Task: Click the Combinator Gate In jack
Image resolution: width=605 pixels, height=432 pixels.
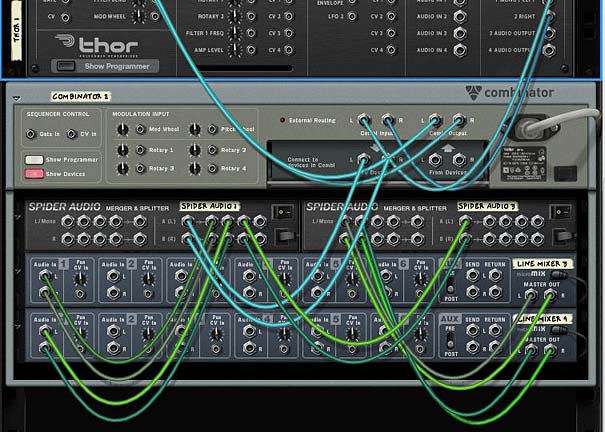Action: click(31, 134)
